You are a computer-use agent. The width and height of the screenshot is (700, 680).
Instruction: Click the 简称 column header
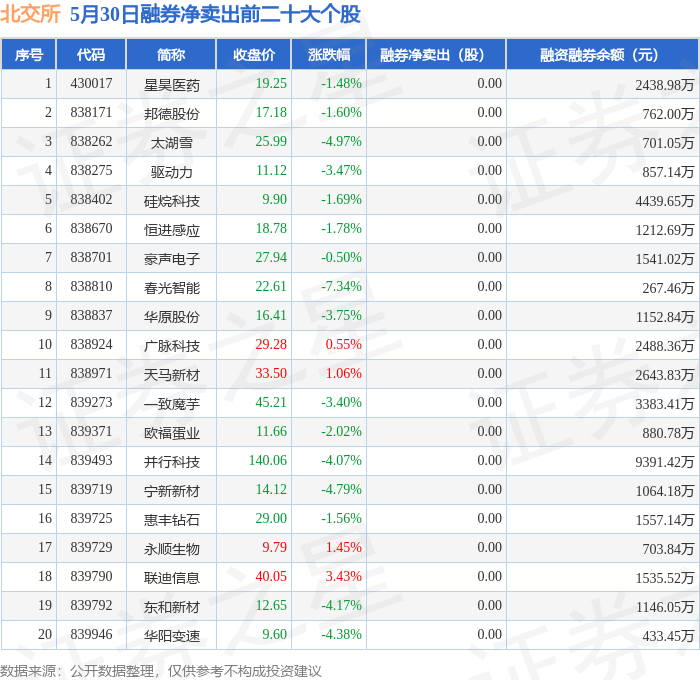pyautogui.click(x=171, y=54)
